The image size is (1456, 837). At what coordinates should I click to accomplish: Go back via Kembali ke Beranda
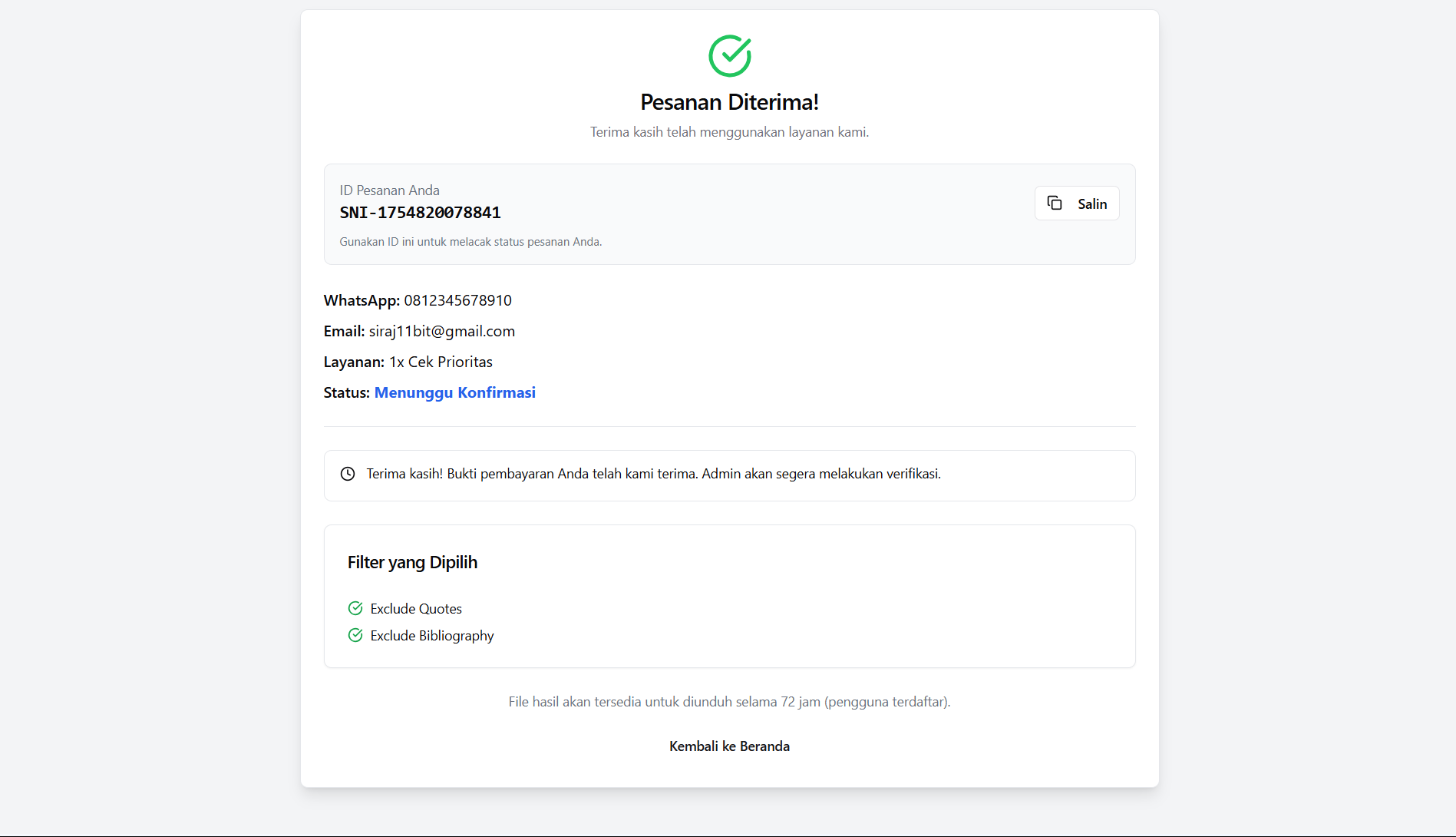coord(729,746)
